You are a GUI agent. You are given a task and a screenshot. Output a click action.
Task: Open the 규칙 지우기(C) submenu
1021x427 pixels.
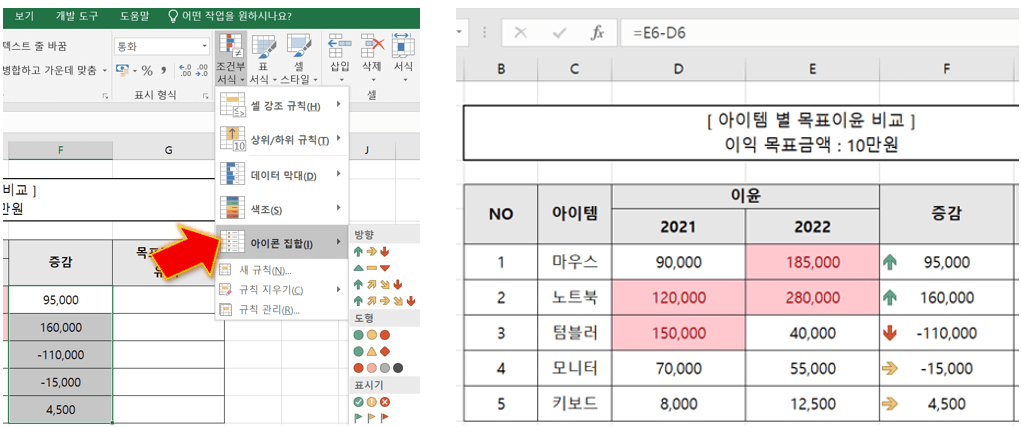click(x=282, y=290)
